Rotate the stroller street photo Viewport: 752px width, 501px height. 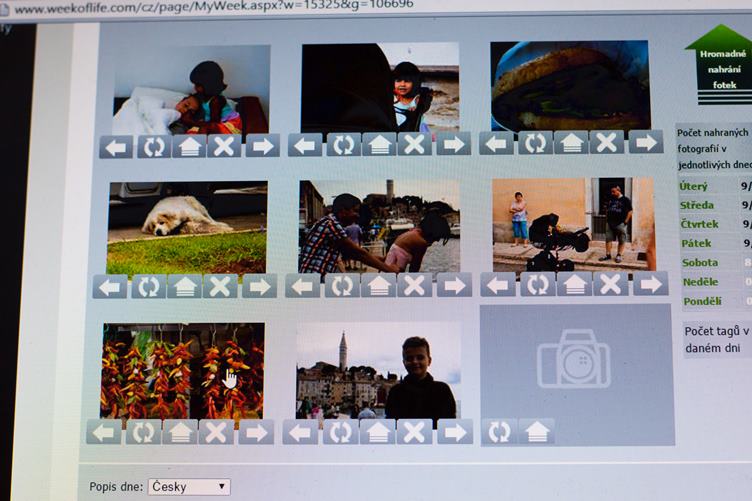point(538,284)
